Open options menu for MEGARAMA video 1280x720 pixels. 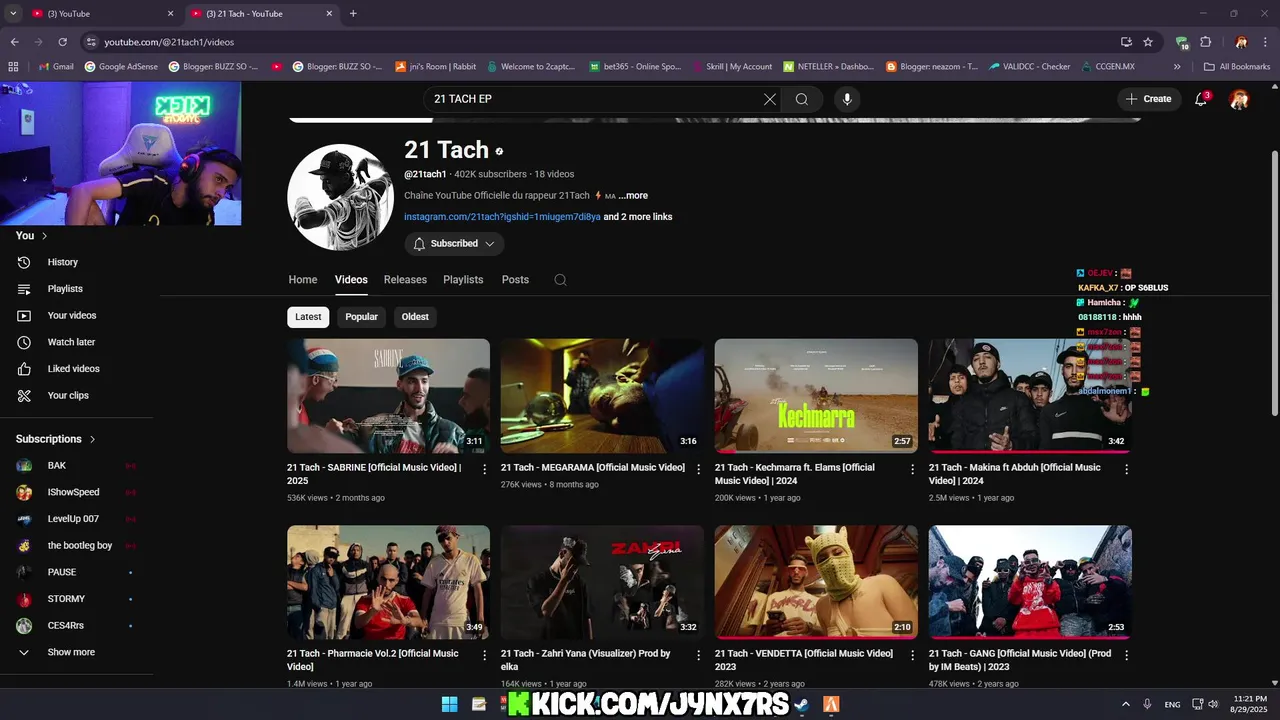[x=699, y=469]
